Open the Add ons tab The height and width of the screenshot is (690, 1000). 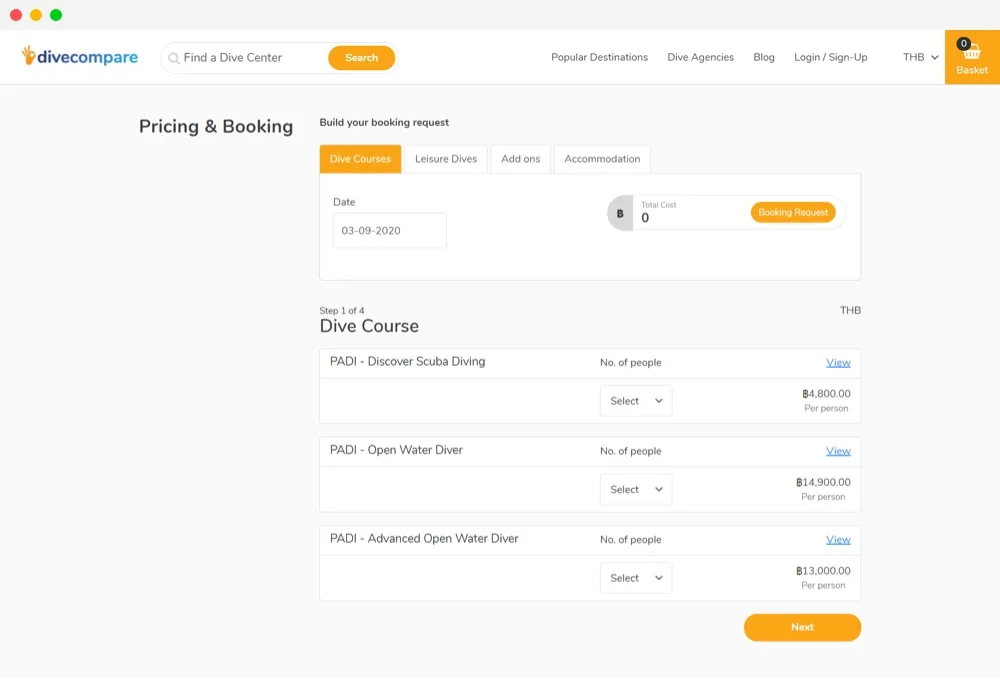(520, 158)
